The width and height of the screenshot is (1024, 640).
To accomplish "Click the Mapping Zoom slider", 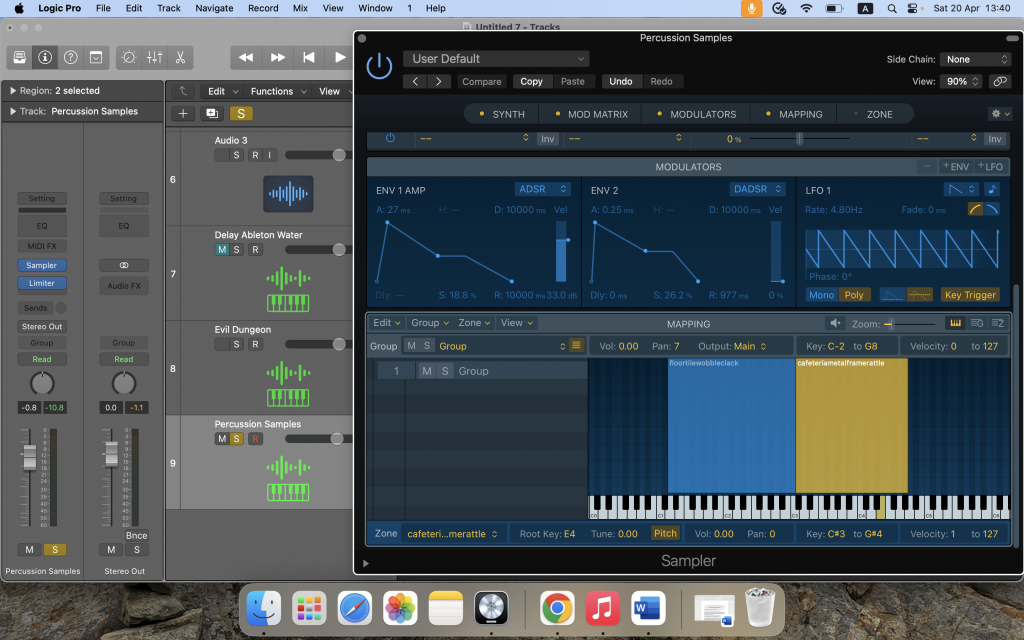I will click(910, 324).
